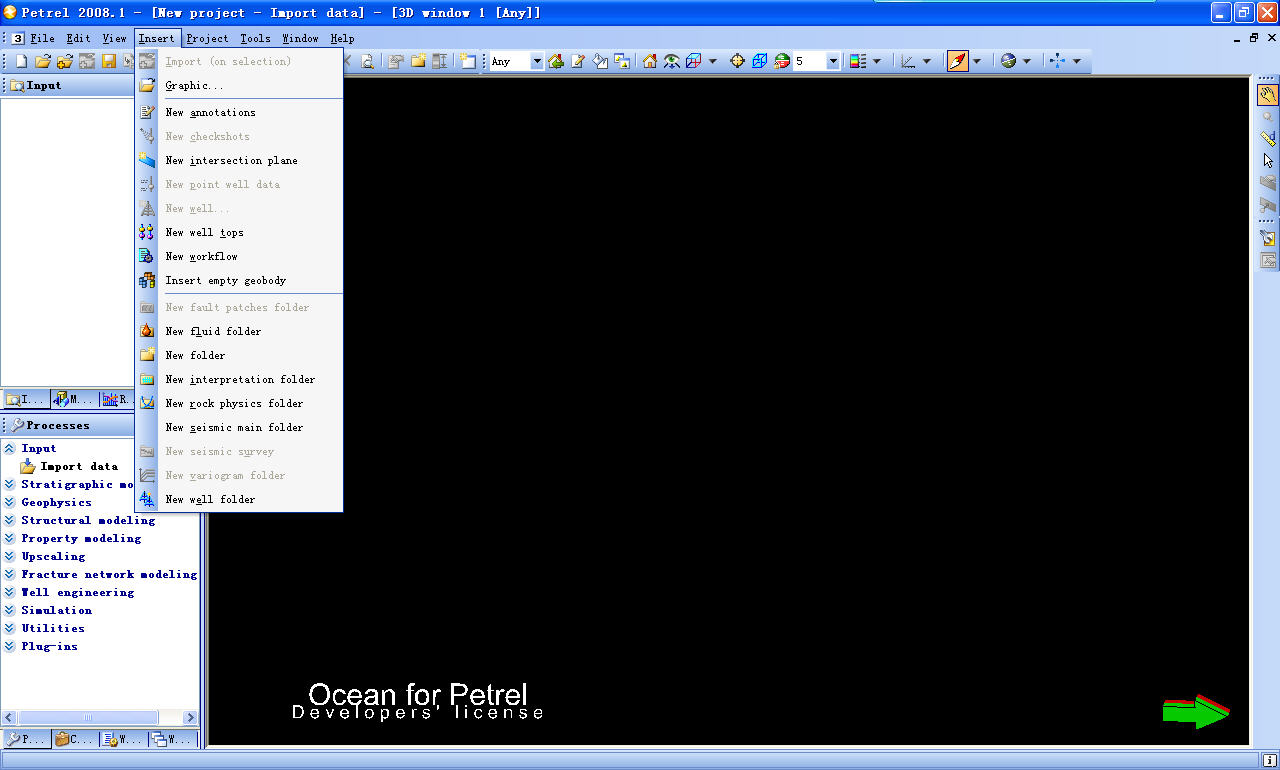Click the status bar info icon
Image resolution: width=1280 pixels, height=770 pixels.
coord(1269,761)
